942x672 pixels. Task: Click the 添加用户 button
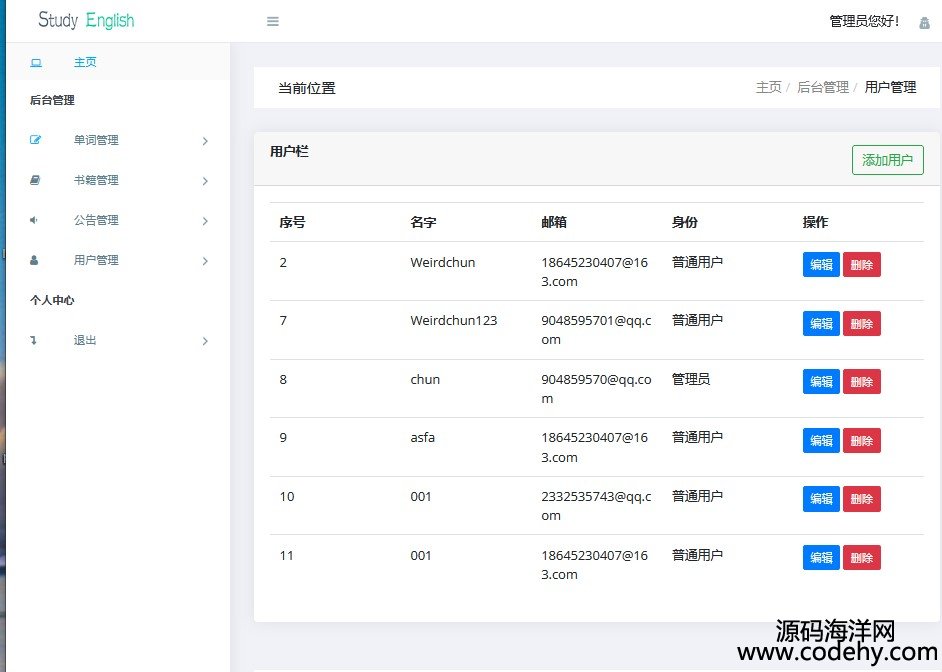click(887, 160)
